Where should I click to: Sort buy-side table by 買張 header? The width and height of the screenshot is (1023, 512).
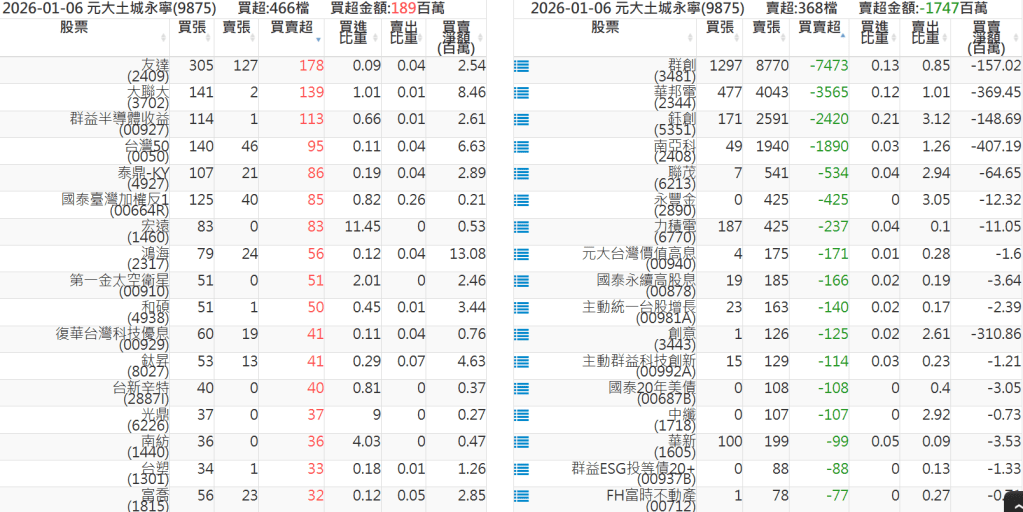[x=192, y=28]
